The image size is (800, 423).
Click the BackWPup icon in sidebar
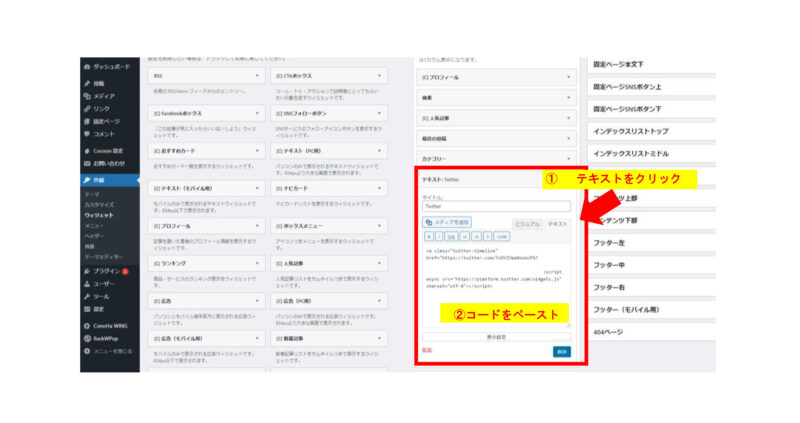pos(87,338)
